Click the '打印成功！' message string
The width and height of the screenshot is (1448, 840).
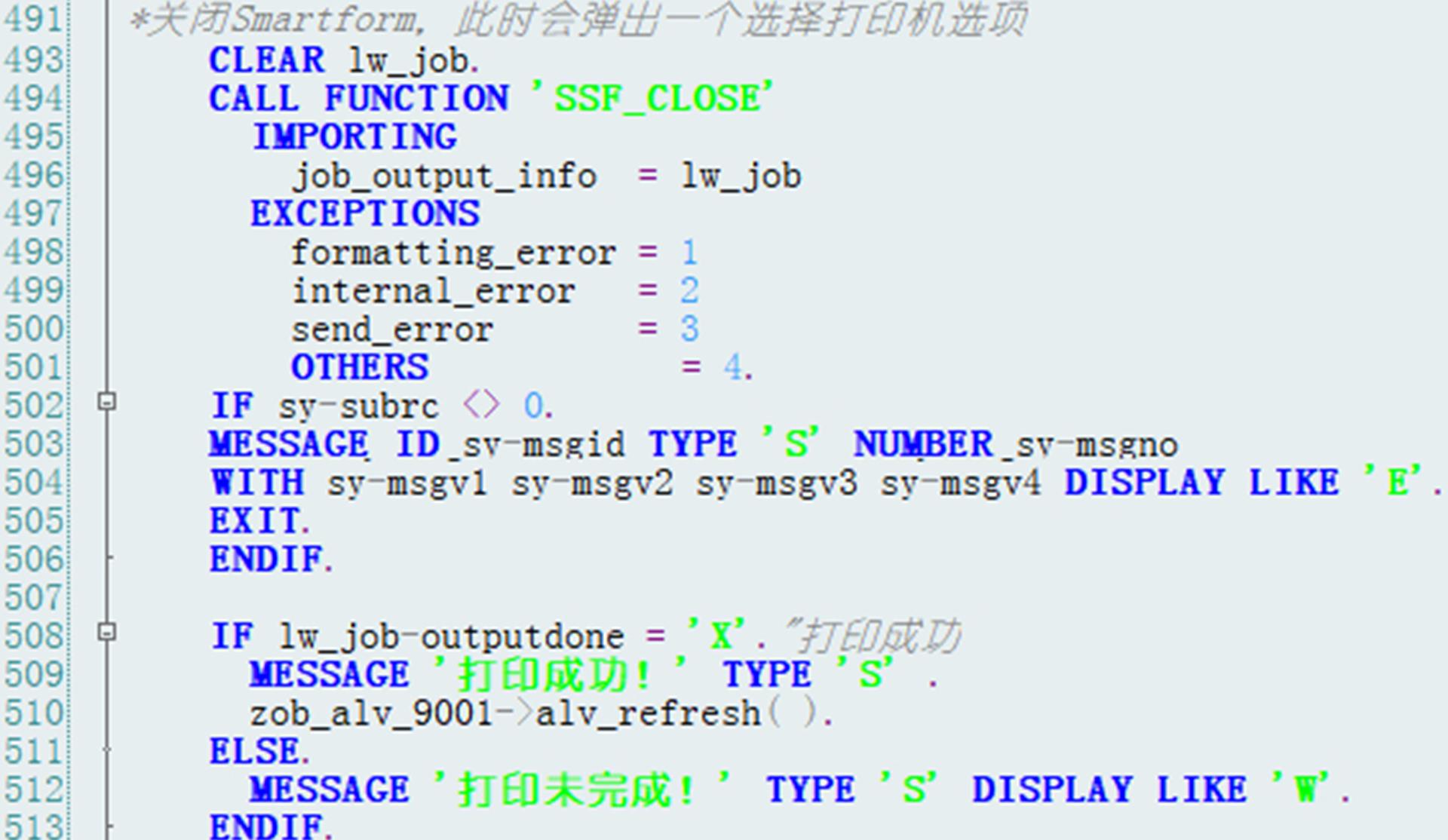point(560,674)
